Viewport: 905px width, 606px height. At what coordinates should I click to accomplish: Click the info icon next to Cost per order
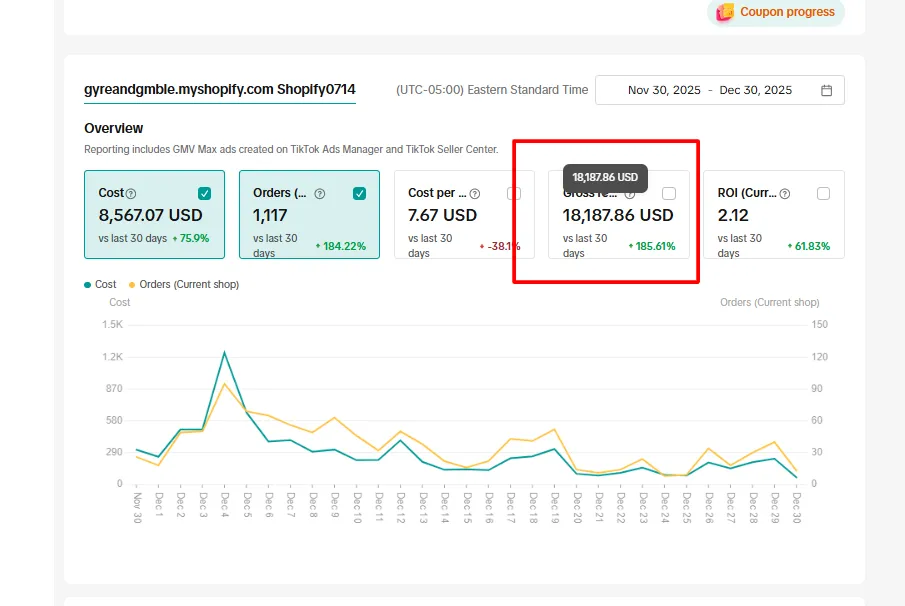(x=475, y=194)
